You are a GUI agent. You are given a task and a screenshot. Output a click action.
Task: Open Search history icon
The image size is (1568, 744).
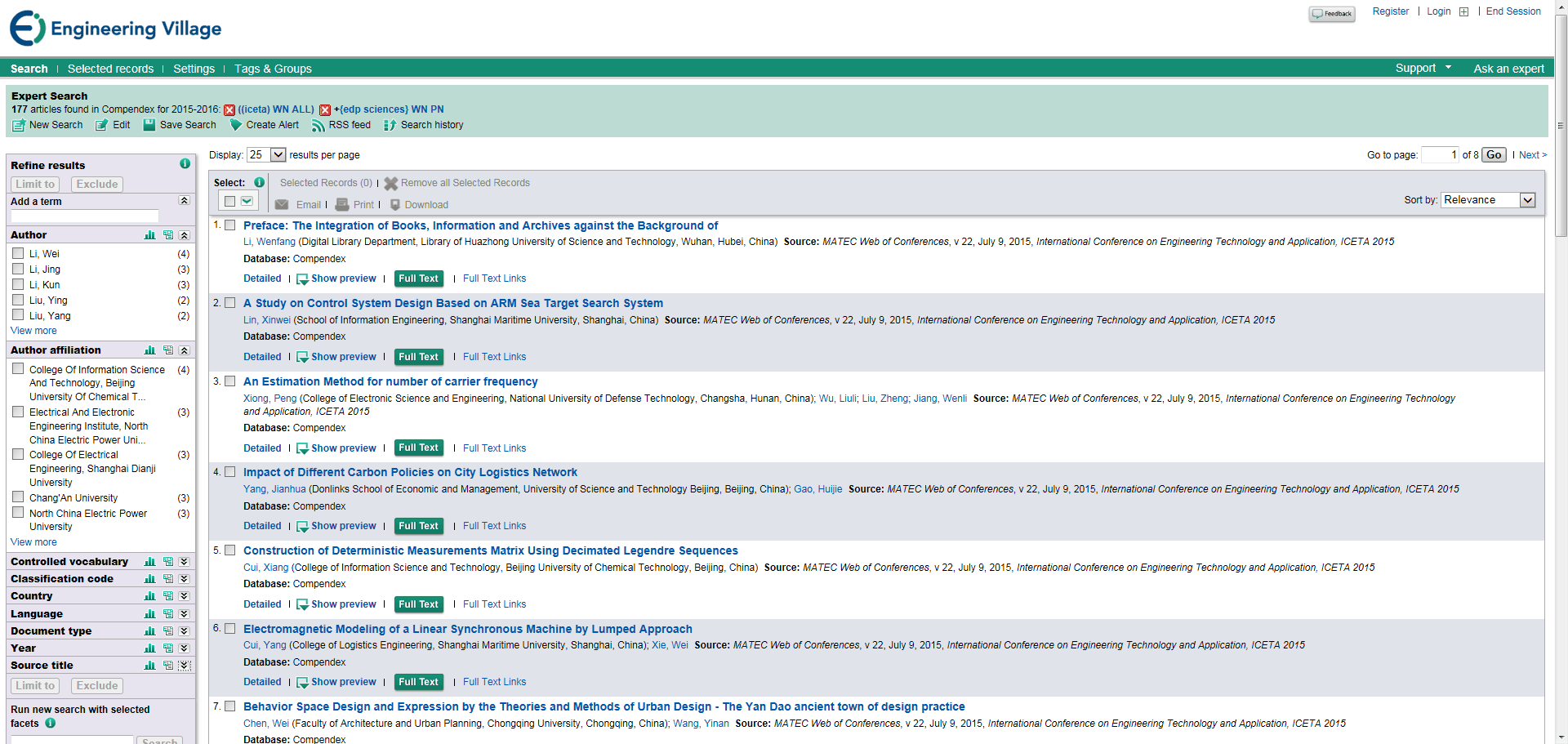pos(390,126)
